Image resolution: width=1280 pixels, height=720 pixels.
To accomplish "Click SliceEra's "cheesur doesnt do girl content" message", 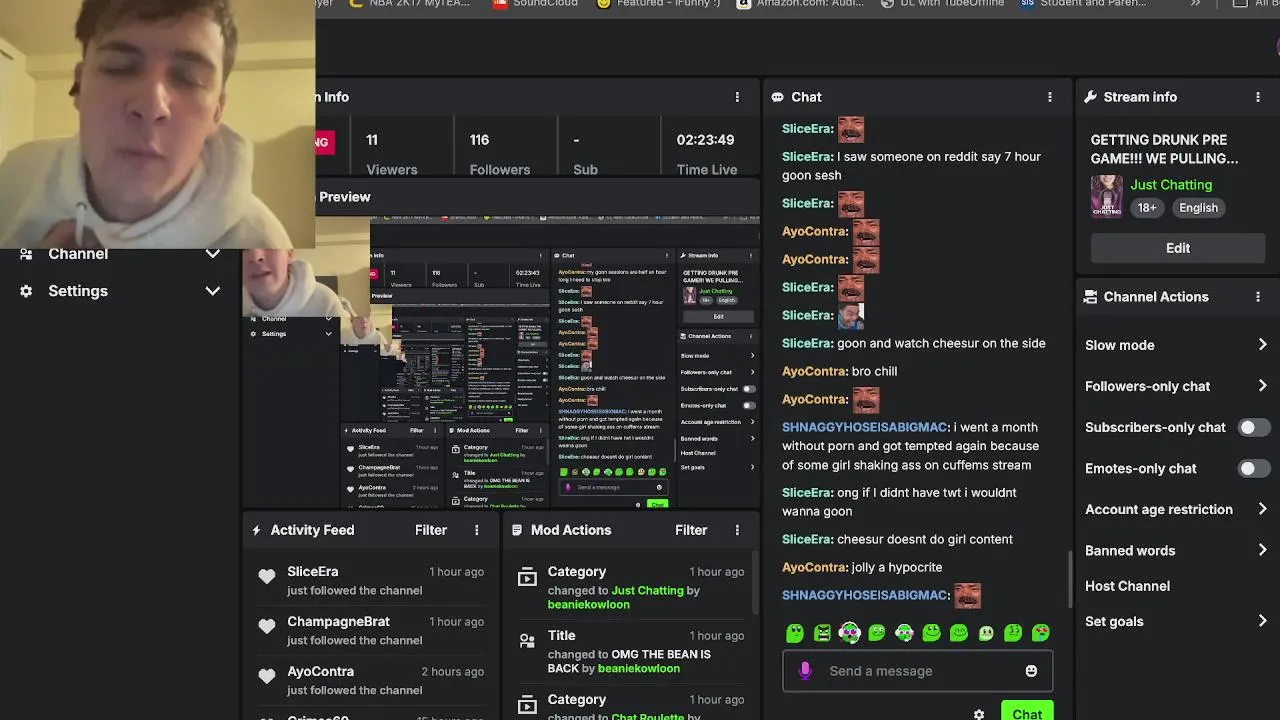I will tap(897, 539).
